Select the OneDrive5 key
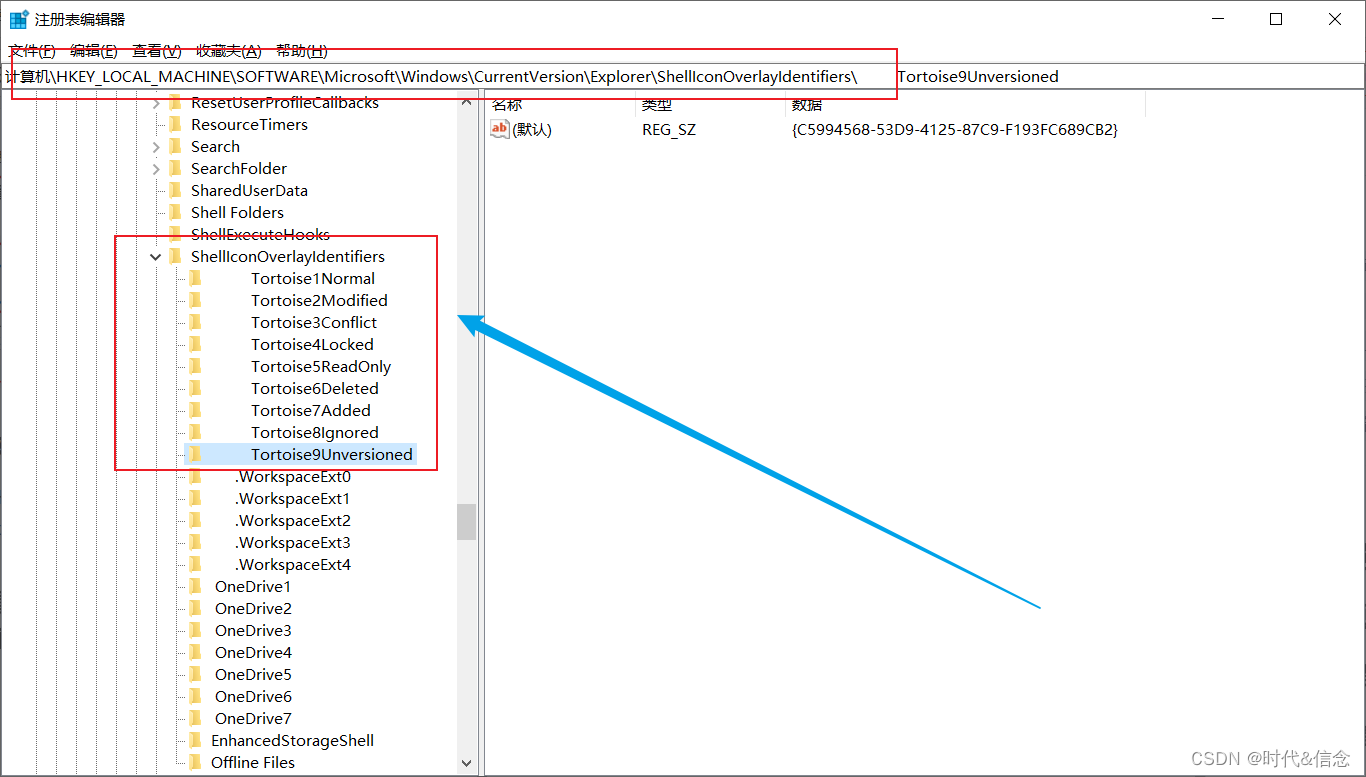 (x=253, y=674)
